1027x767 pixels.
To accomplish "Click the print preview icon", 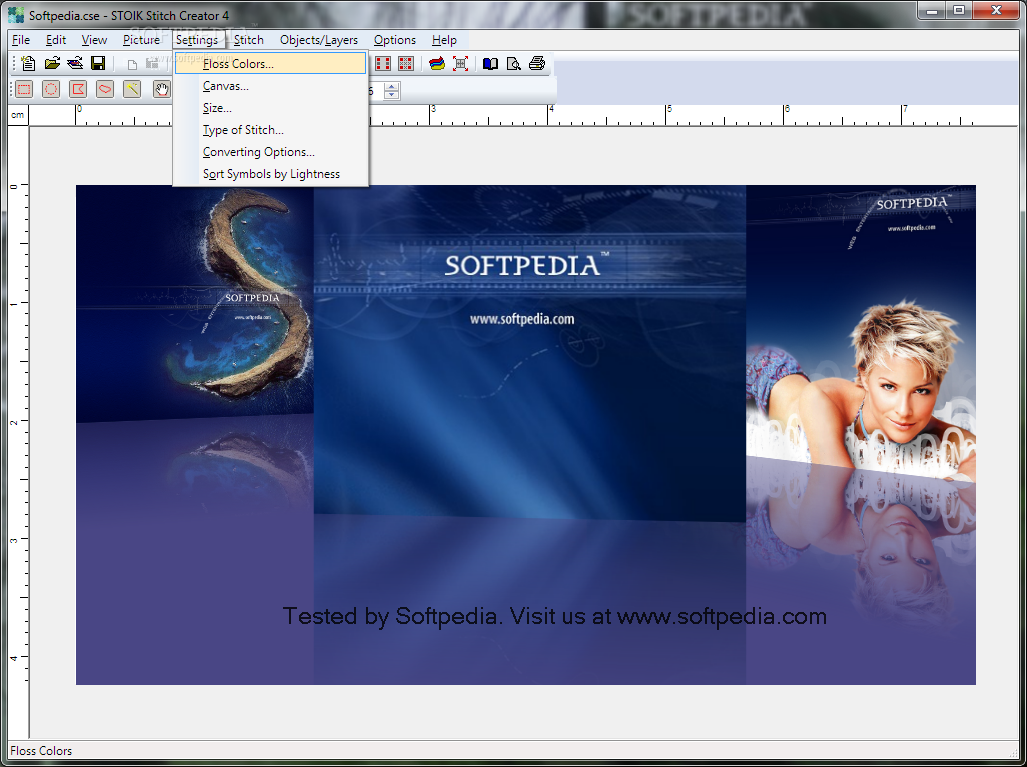I will (514, 64).
